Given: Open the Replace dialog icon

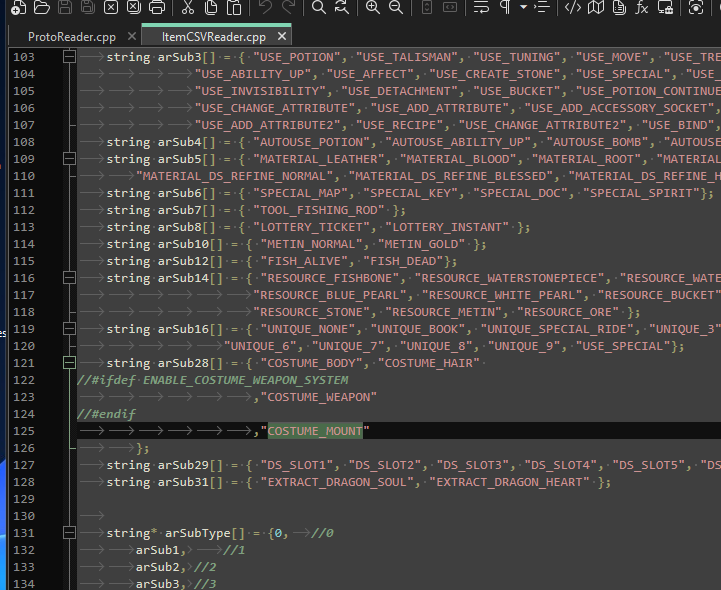Looking at the screenshot, I should [x=342, y=7].
